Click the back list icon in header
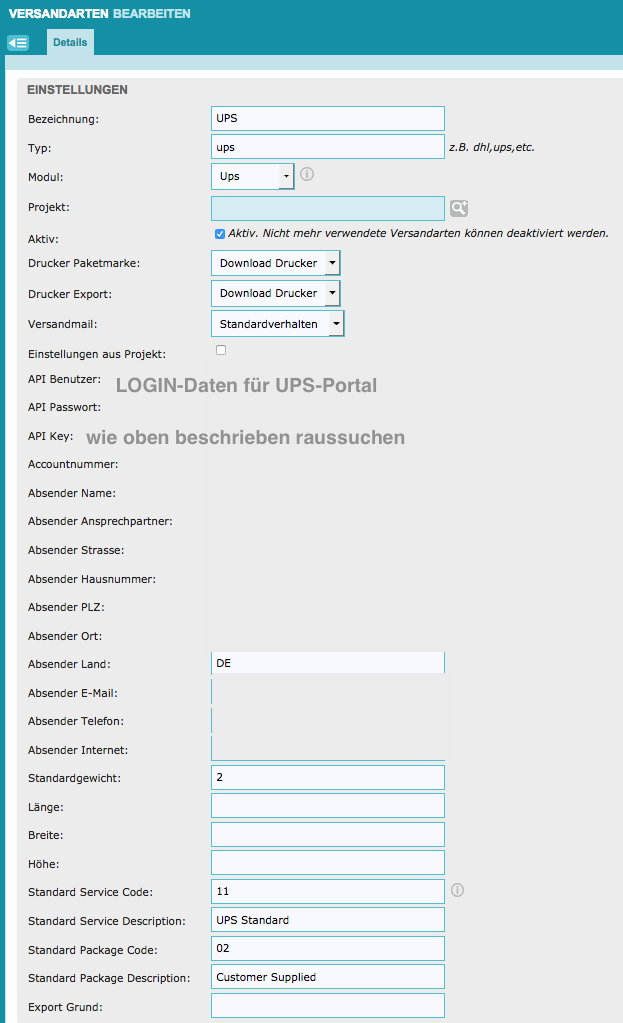Screen dimensions: 623x1023 pyautogui.click(x=17, y=43)
